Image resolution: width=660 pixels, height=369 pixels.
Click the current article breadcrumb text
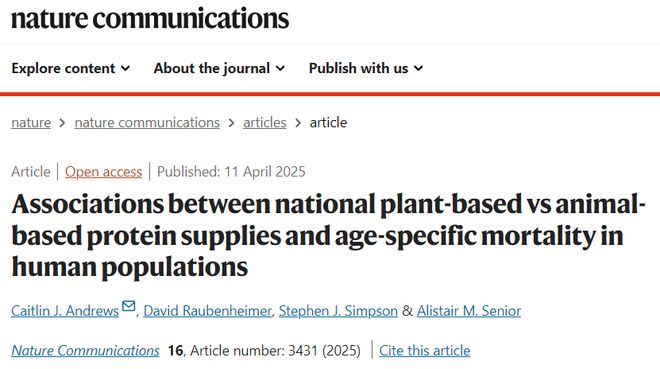328,123
